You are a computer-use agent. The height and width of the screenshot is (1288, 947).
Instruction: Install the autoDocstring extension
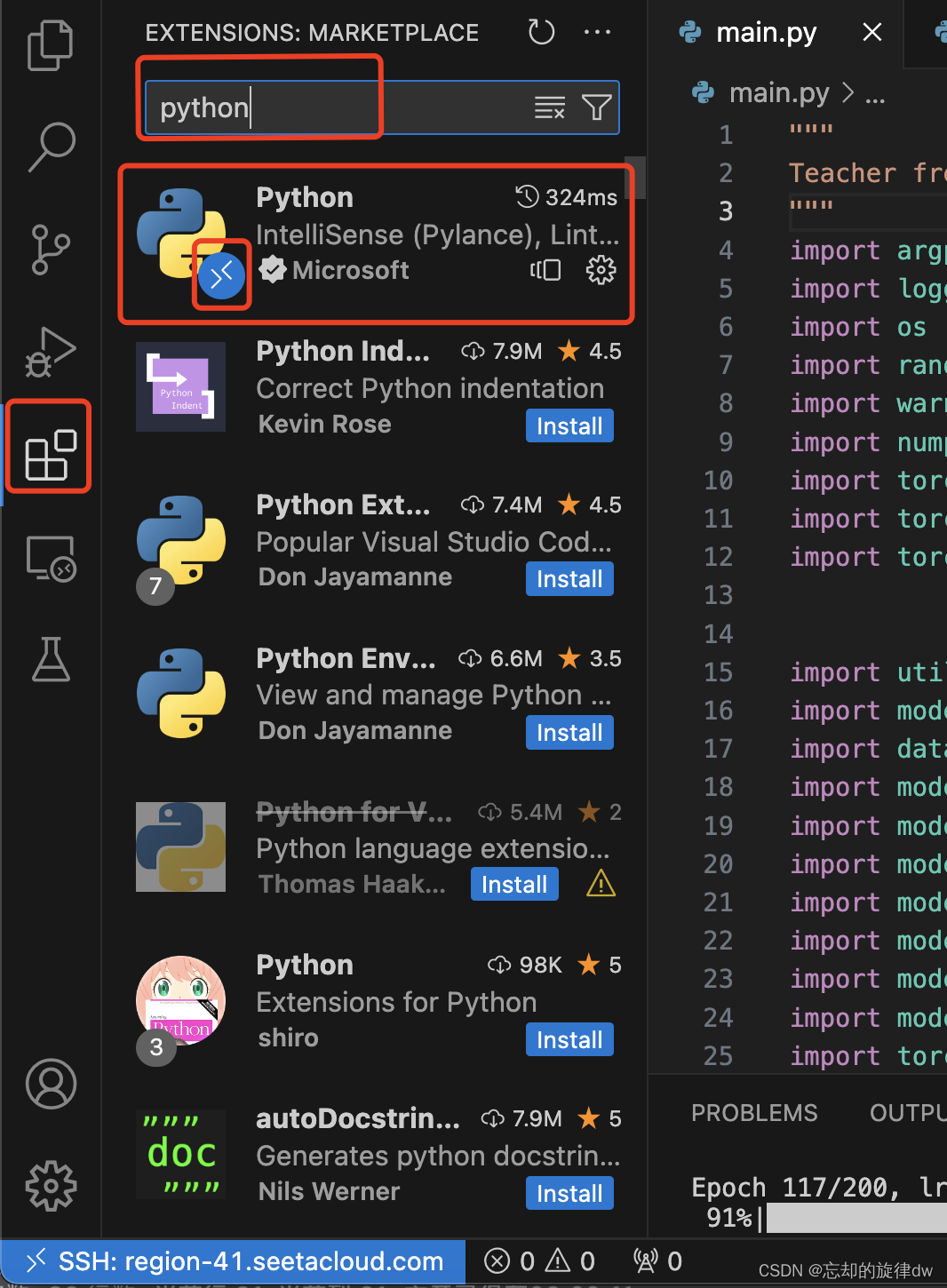pos(569,1194)
